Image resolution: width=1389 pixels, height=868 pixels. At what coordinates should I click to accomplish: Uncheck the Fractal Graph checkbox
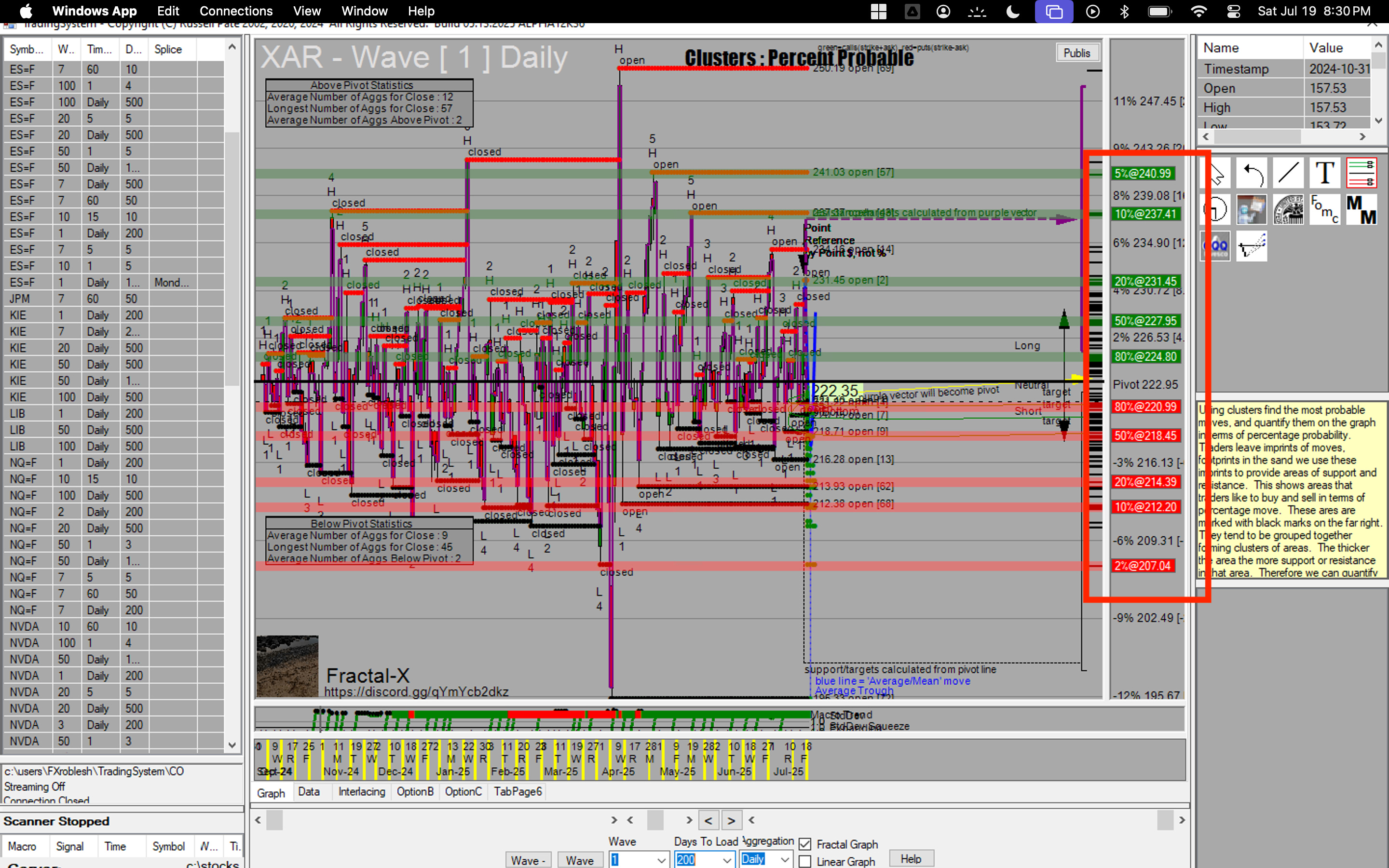click(804, 844)
